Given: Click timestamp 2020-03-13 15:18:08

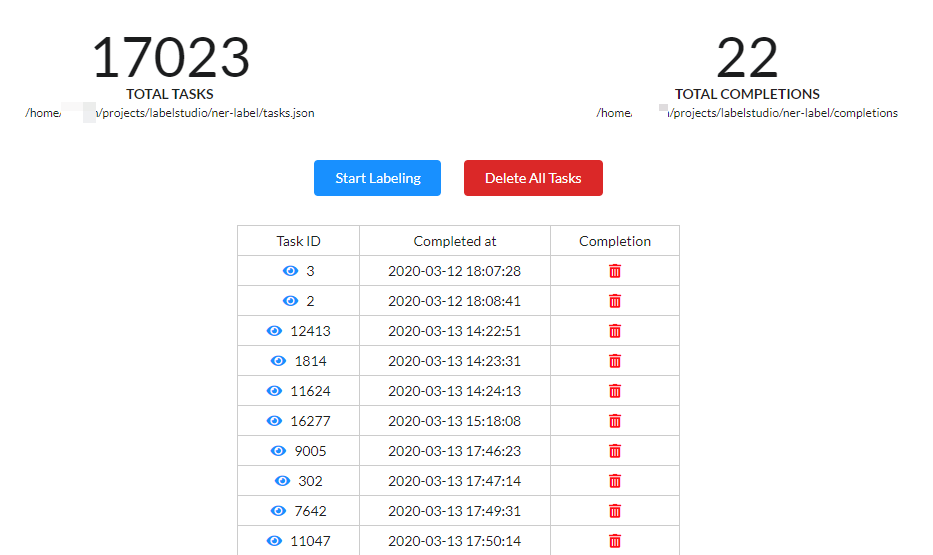Looking at the screenshot, I should pos(455,421).
